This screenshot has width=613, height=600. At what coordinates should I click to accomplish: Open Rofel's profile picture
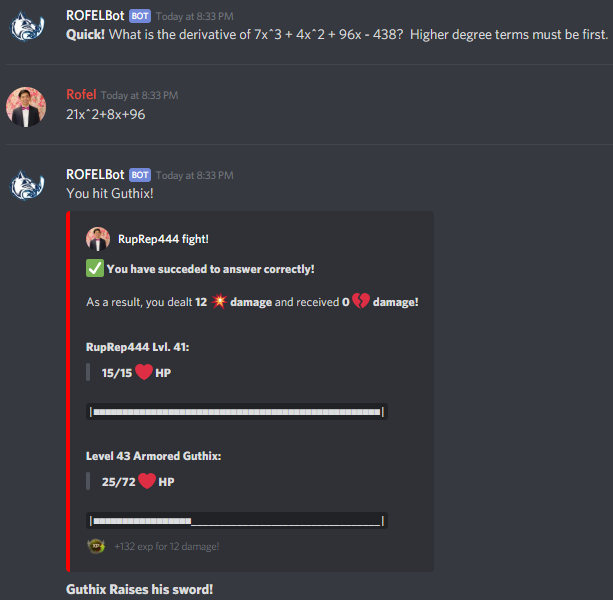tap(26, 107)
